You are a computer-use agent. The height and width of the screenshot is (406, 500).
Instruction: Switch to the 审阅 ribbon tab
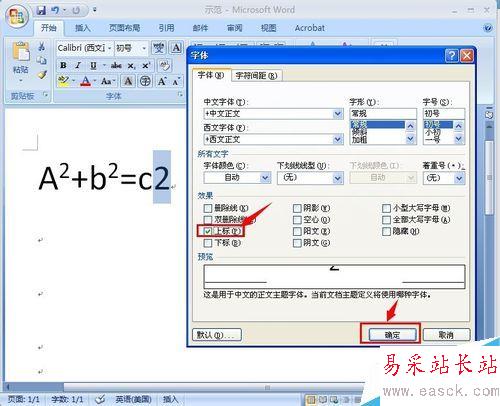point(234,28)
